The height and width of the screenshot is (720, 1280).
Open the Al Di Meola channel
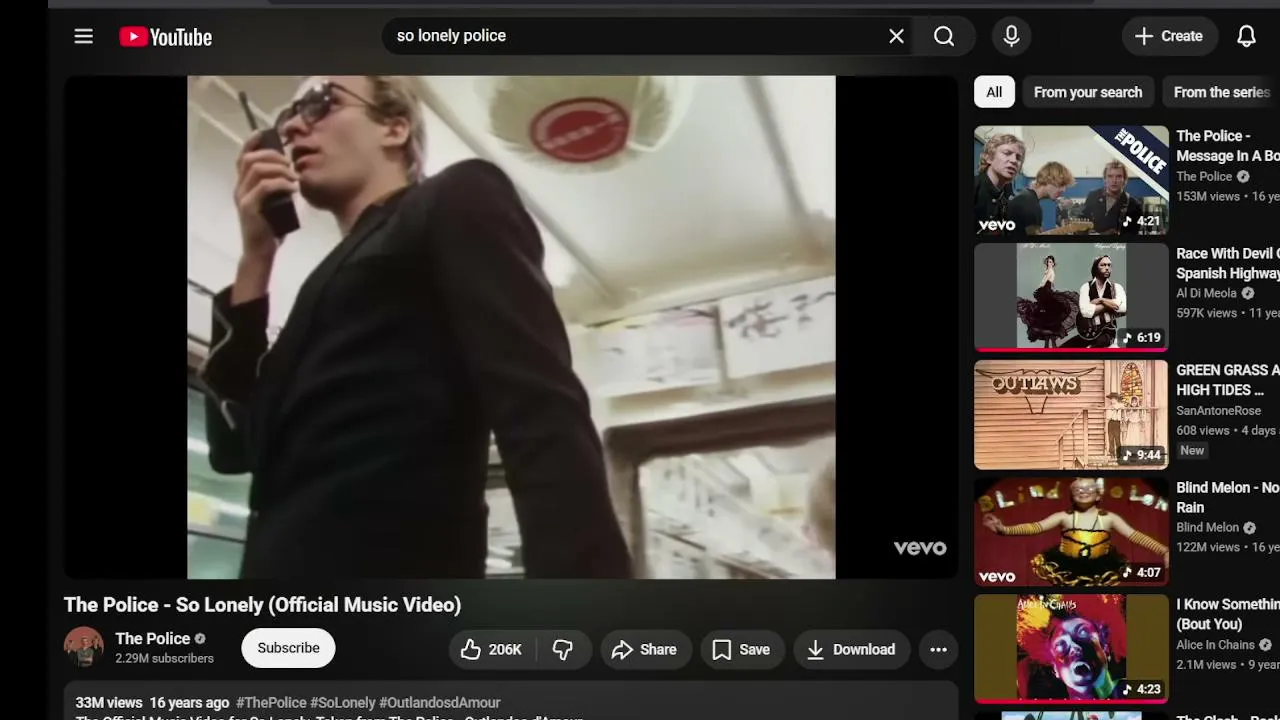1206,293
